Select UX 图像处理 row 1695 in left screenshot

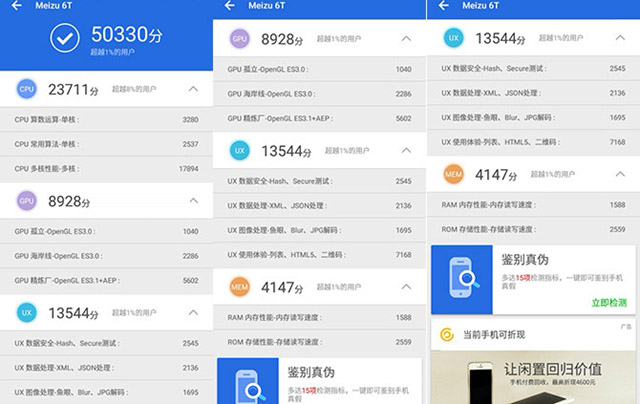[107, 392]
